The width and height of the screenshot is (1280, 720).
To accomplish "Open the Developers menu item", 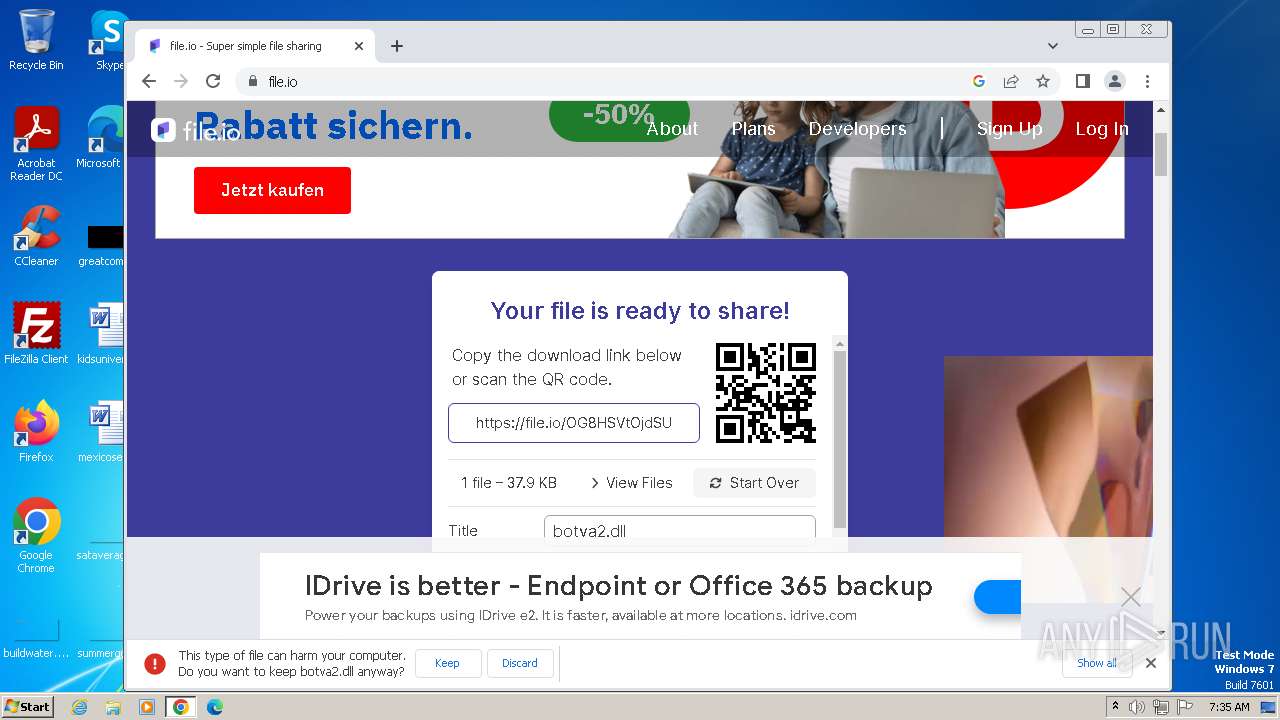I will [857, 128].
